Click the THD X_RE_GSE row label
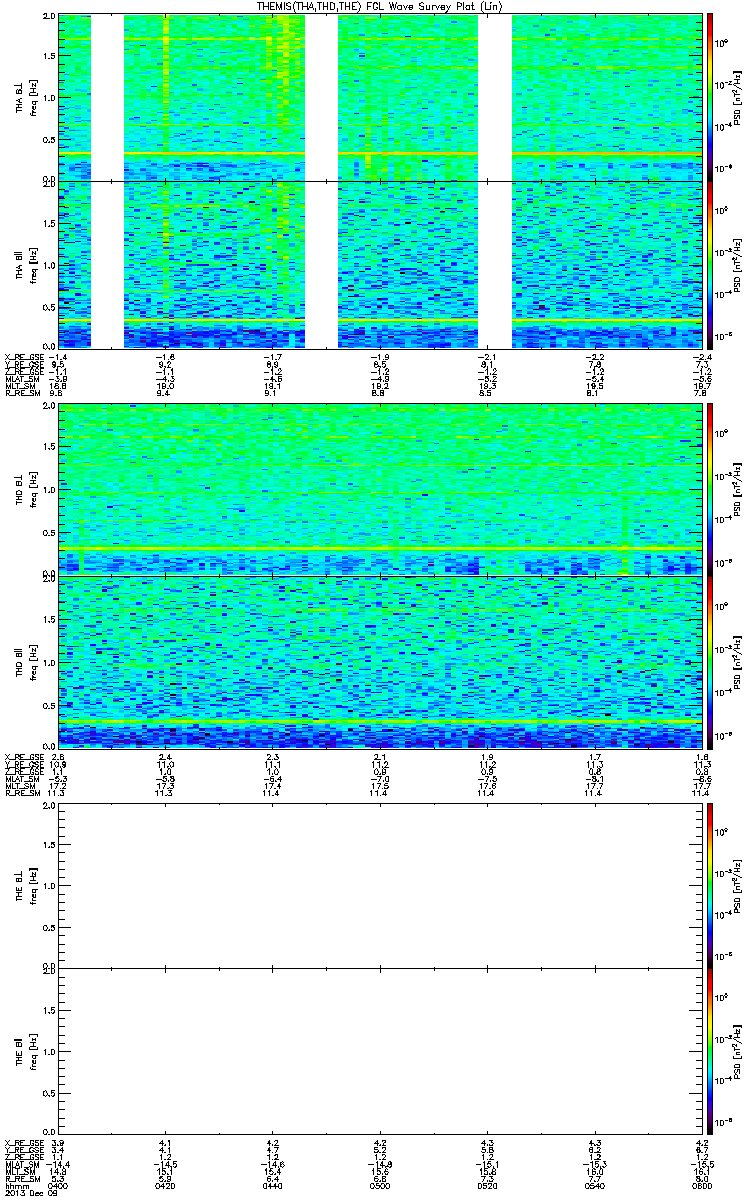This screenshot has width=750, height=1200. tap(23, 755)
